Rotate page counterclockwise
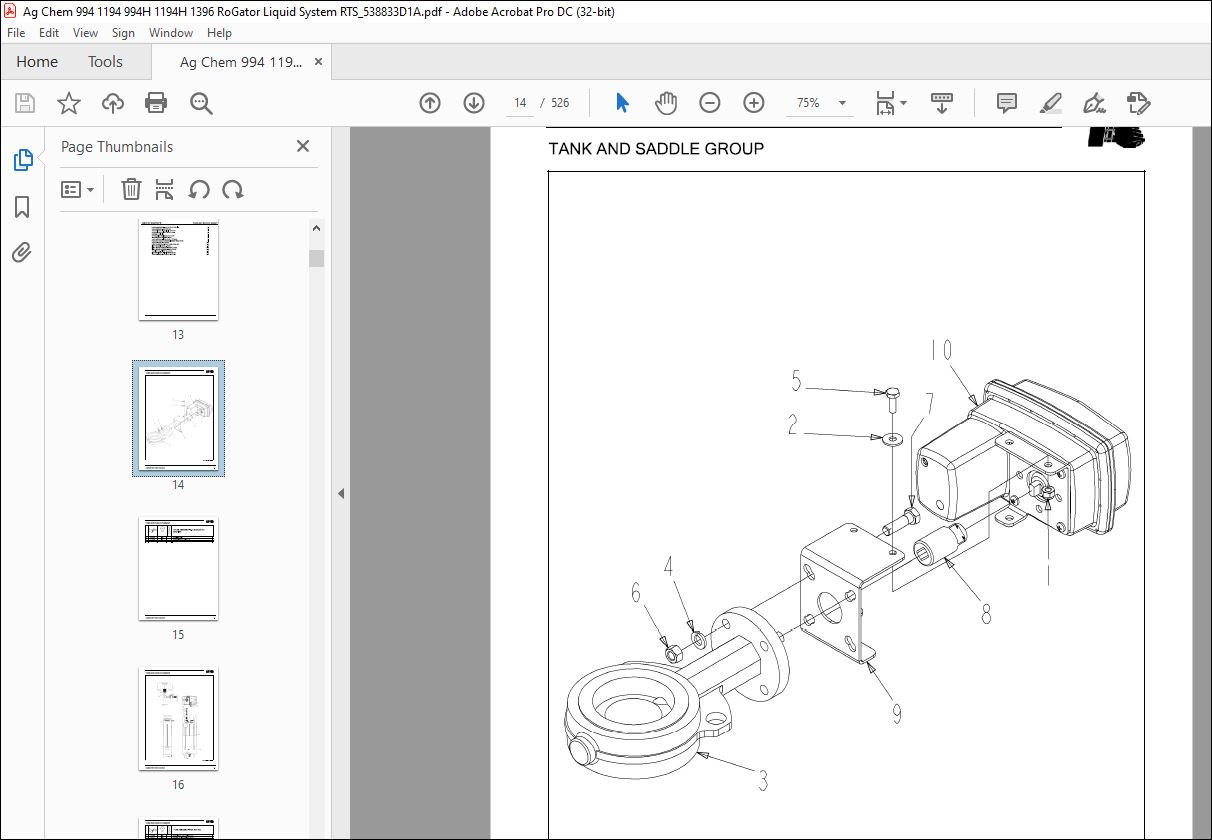The image size is (1212, 840). click(x=199, y=189)
